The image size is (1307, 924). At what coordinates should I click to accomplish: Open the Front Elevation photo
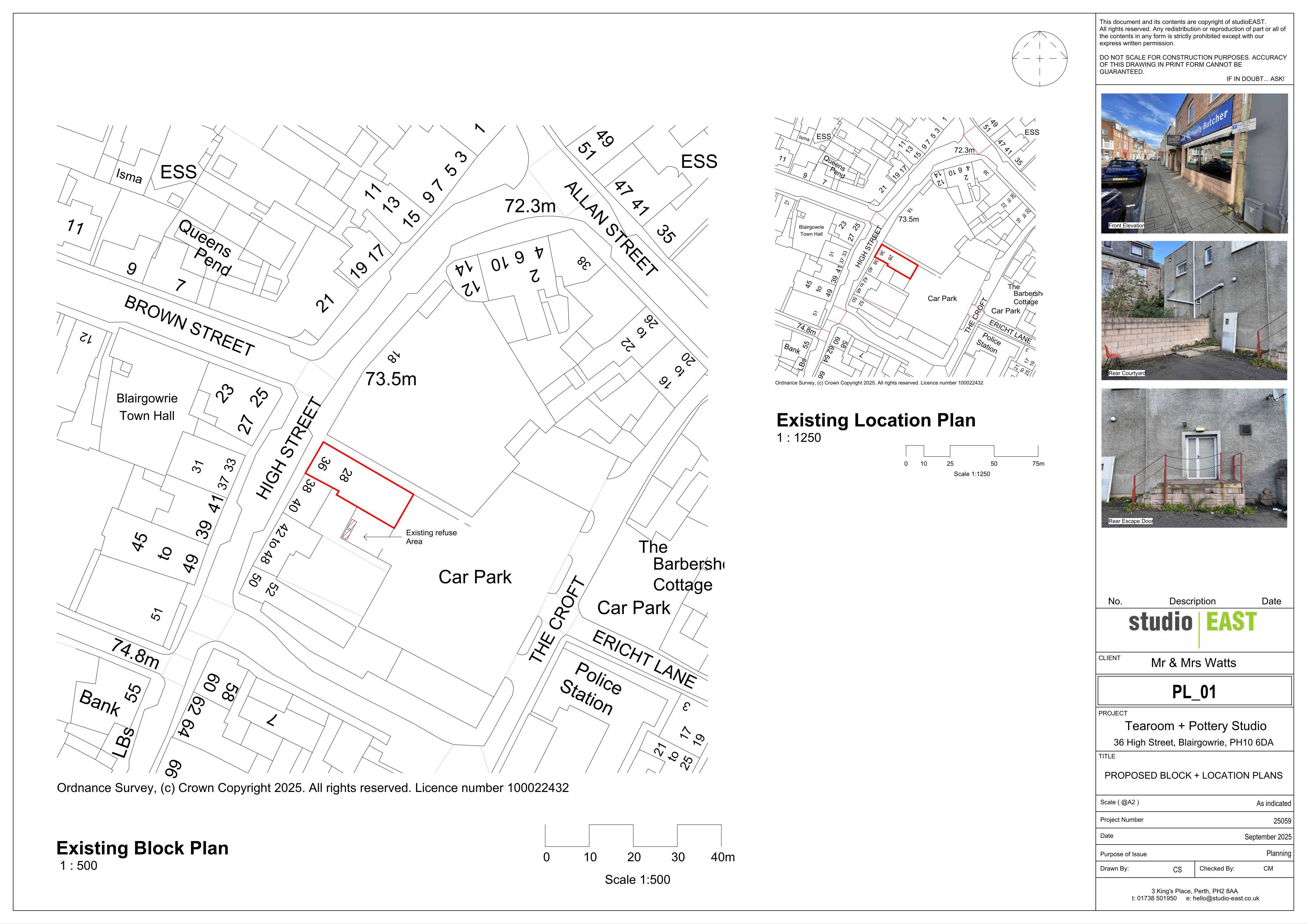point(1194,163)
